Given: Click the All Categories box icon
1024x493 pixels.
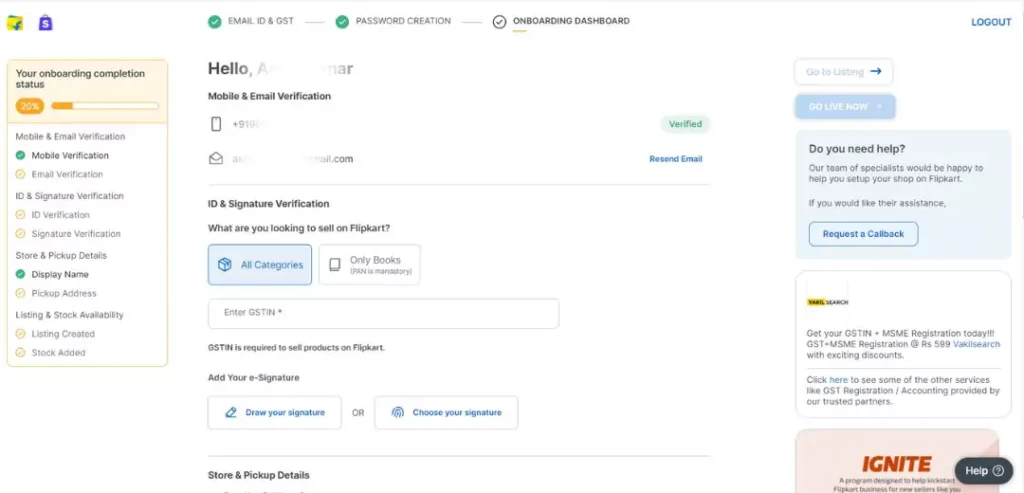Looking at the screenshot, I should pos(225,264).
